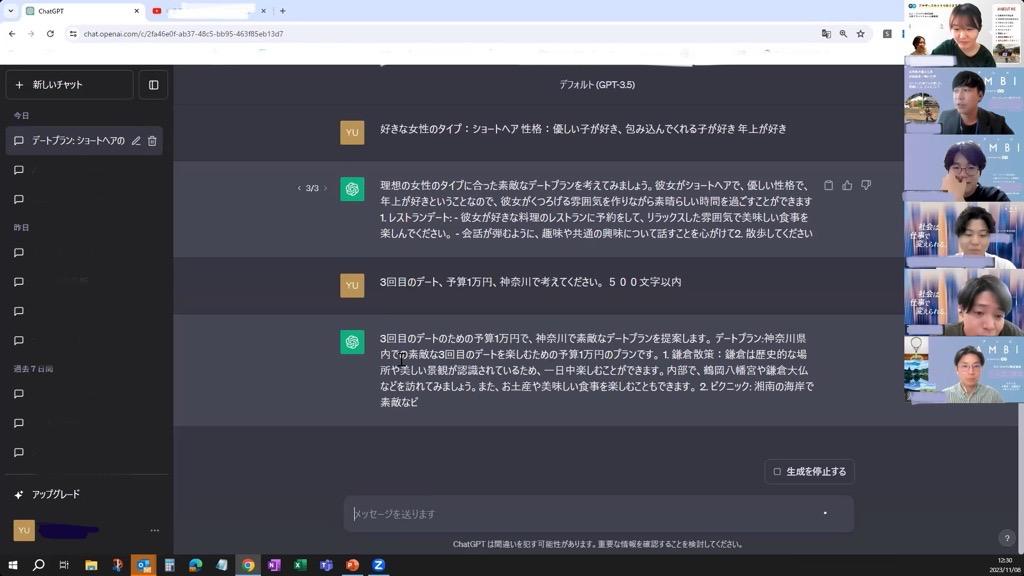This screenshot has height=576, width=1024.
Task: Open Google Translate icon in address bar
Action: [x=826, y=34]
